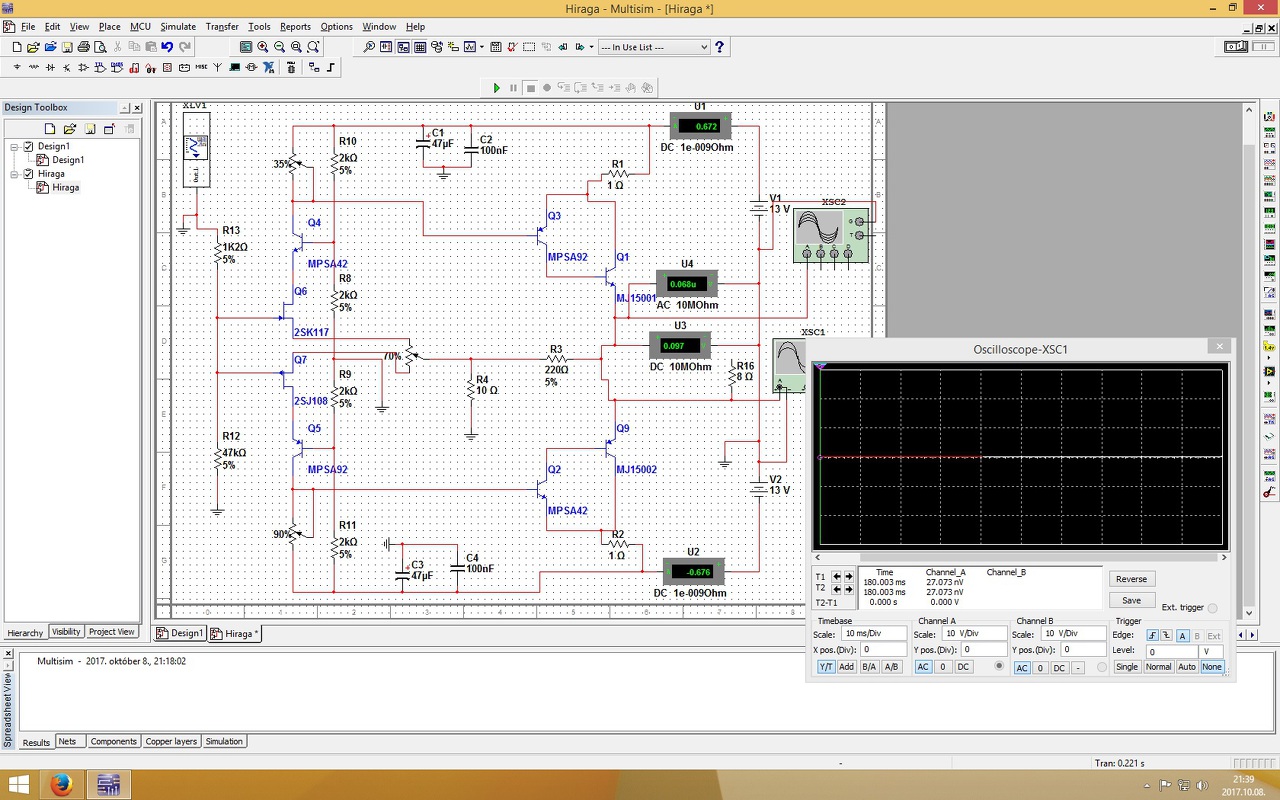Move cursor T1 right with arrow button
This screenshot has width=1280, height=800.
pos(849,577)
